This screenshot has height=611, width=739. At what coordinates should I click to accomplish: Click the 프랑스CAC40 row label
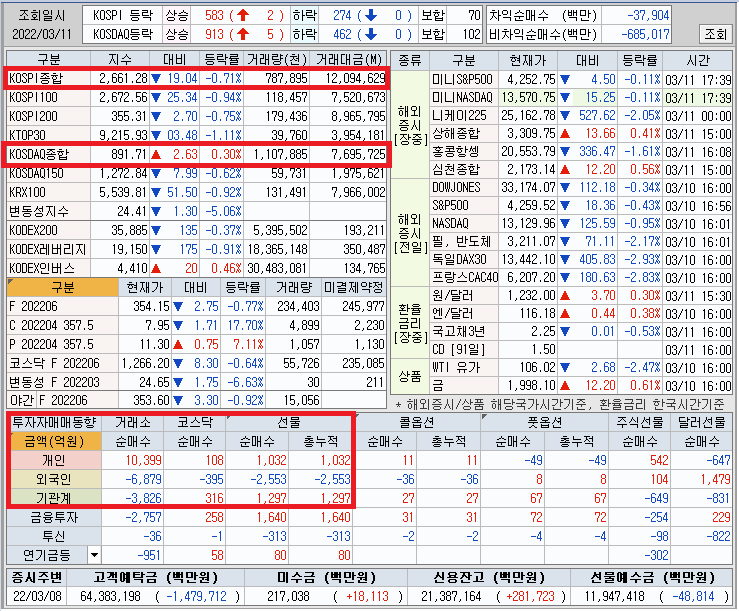(x=465, y=278)
